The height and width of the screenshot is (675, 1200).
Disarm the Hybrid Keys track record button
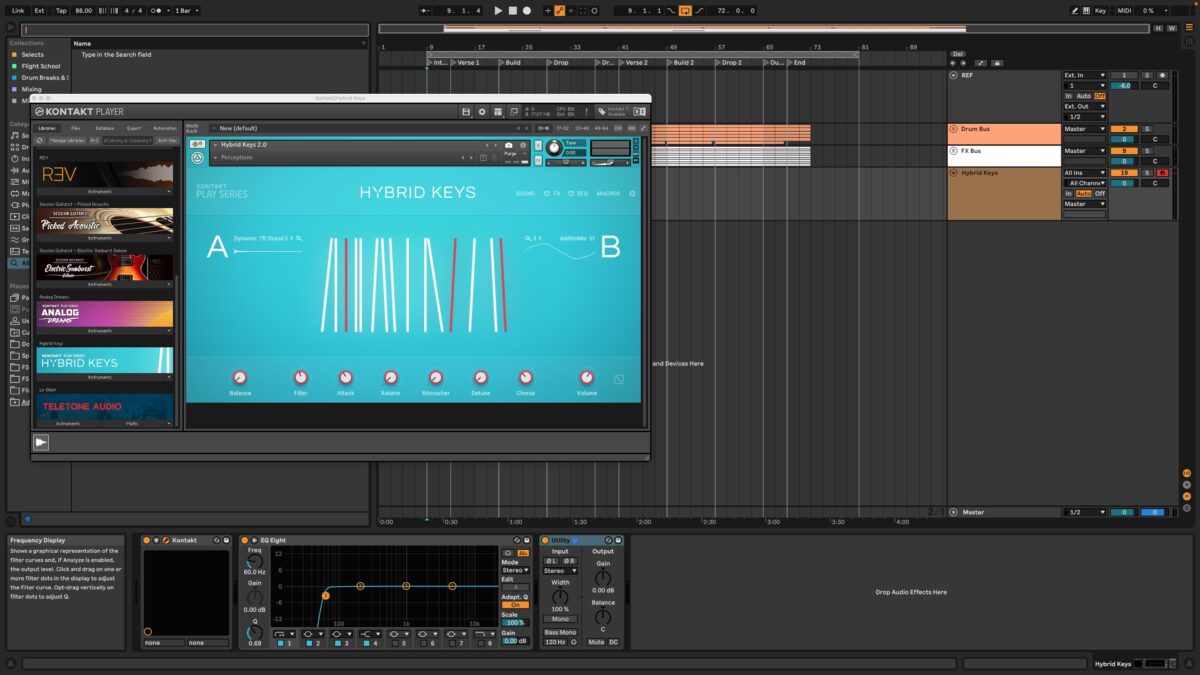1162,173
